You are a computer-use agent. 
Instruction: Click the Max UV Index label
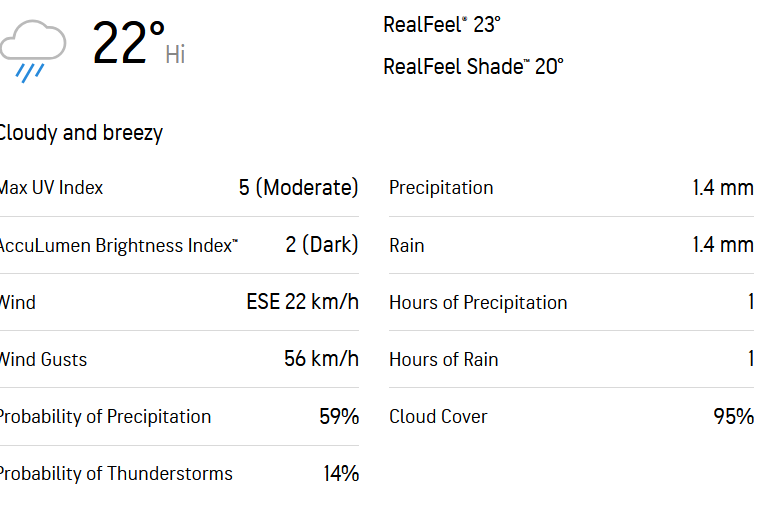tap(52, 188)
